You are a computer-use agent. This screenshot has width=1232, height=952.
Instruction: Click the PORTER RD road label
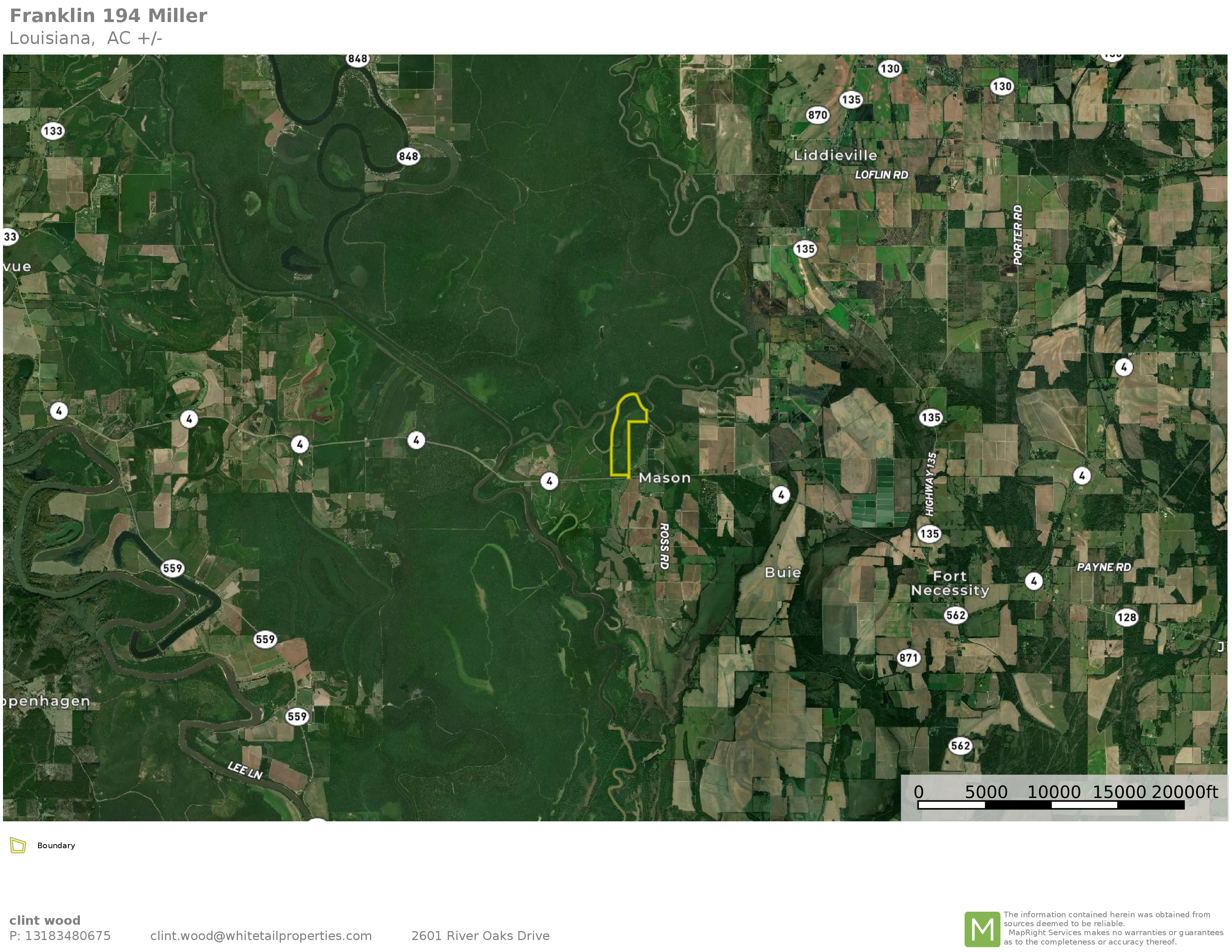(x=1018, y=234)
